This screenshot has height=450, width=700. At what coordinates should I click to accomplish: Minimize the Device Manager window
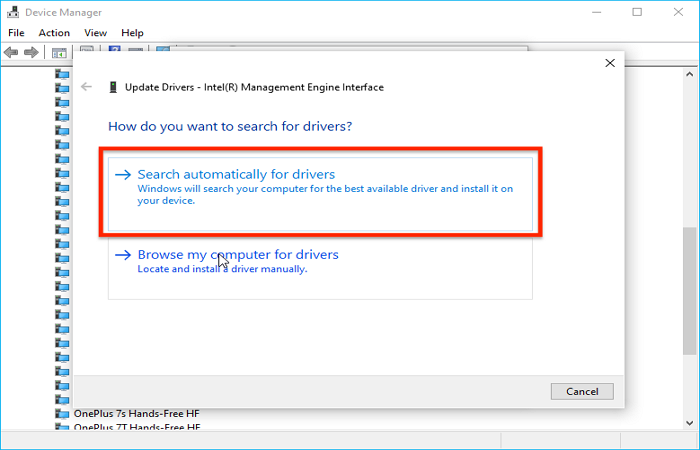(x=591, y=13)
